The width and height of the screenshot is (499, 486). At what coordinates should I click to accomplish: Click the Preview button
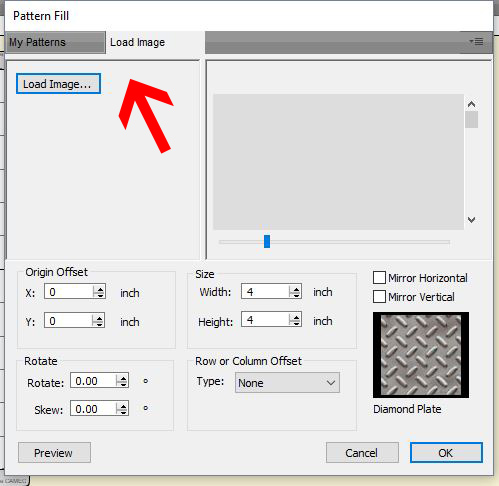pyautogui.click(x=54, y=453)
